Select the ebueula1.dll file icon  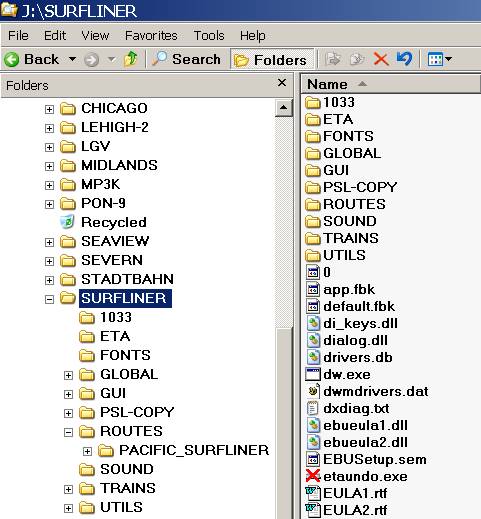point(313,425)
